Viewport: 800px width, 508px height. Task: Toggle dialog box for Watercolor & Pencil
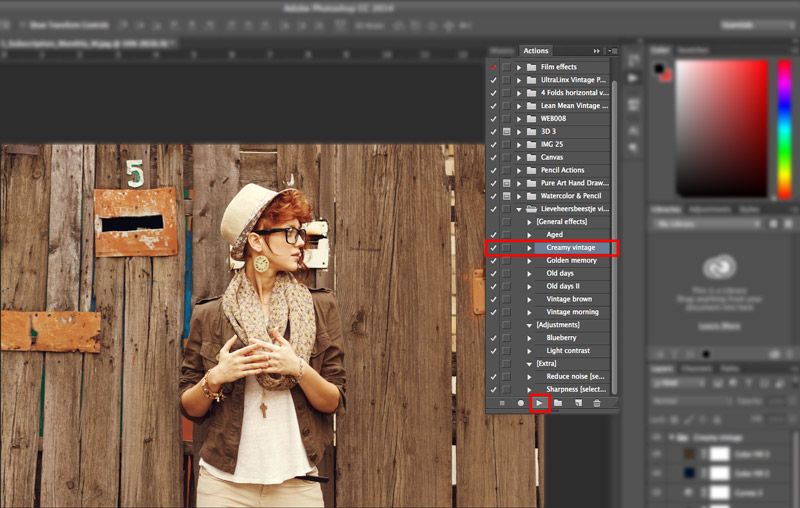coord(506,196)
